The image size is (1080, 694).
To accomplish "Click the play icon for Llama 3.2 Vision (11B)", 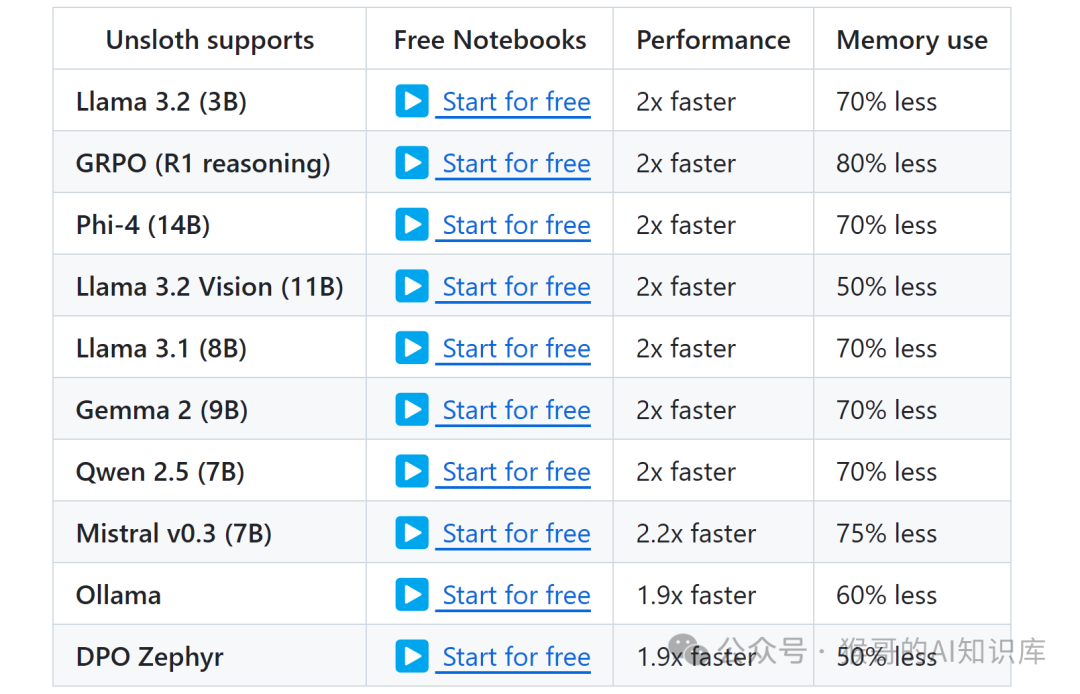I will click(x=411, y=286).
